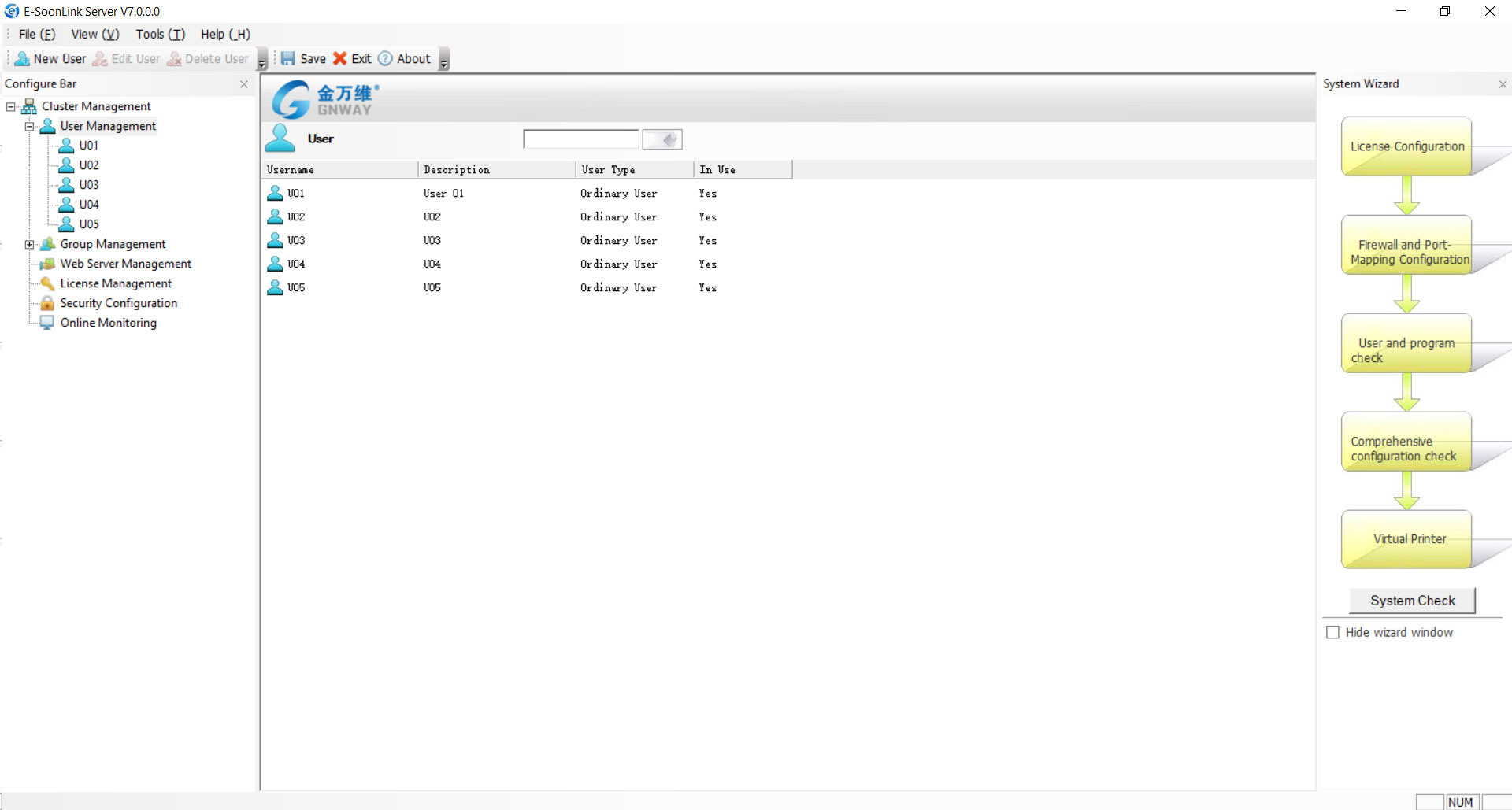Image resolution: width=1512 pixels, height=810 pixels.
Task: Open the View menu
Action: [95, 34]
